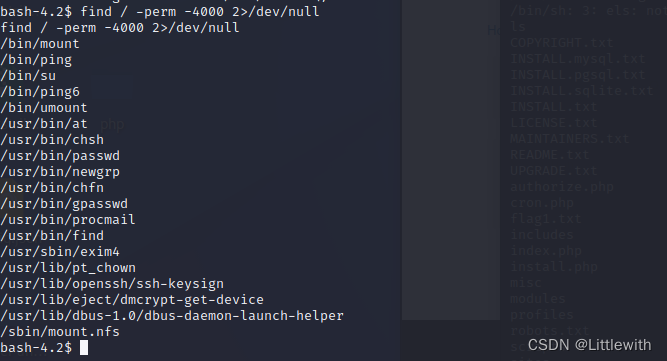Image resolution: width=667 pixels, height=361 pixels.
Task: Click the terminal cursor block at the prompt
Action: [84, 347]
